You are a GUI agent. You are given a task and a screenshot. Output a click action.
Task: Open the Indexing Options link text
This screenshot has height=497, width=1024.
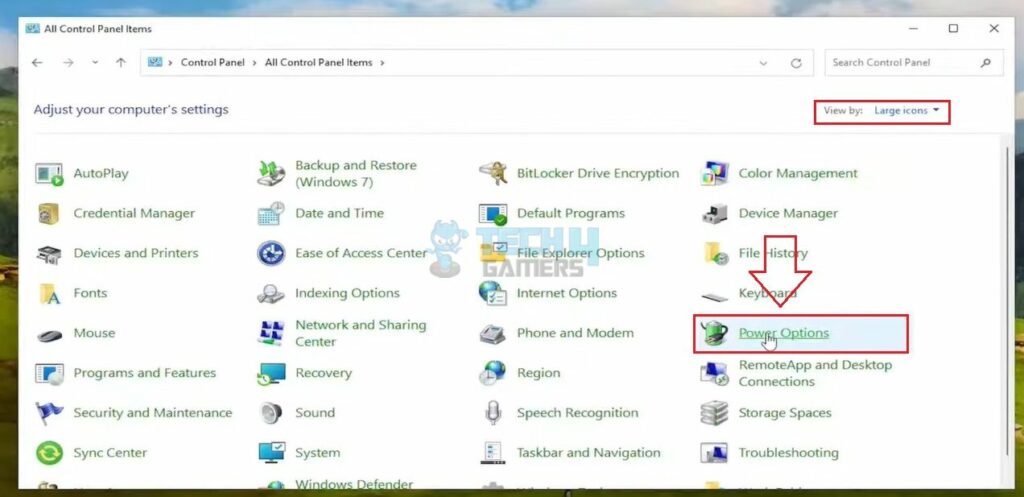pos(347,293)
